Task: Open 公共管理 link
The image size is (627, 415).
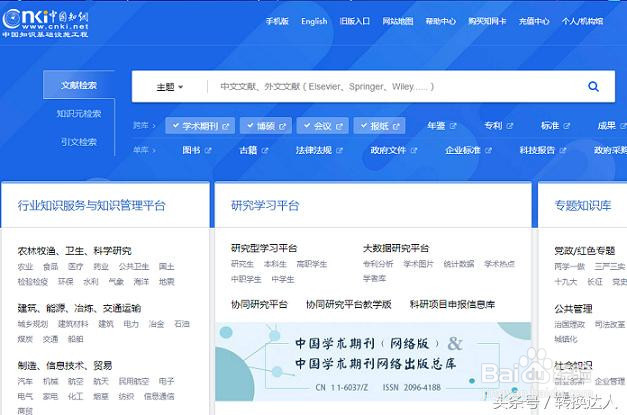Action: pyautogui.click(x=573, y=309)
